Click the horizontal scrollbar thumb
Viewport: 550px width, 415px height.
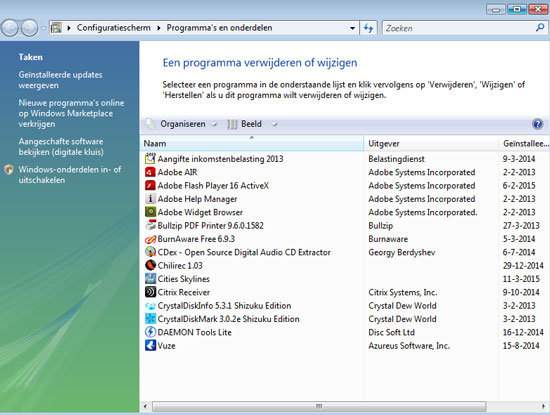[319, 406]
